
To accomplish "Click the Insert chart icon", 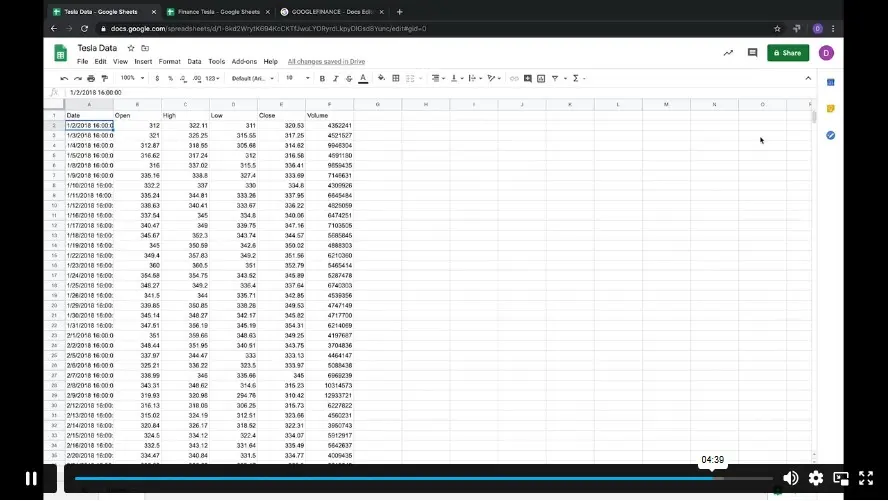I will (541, 79).
